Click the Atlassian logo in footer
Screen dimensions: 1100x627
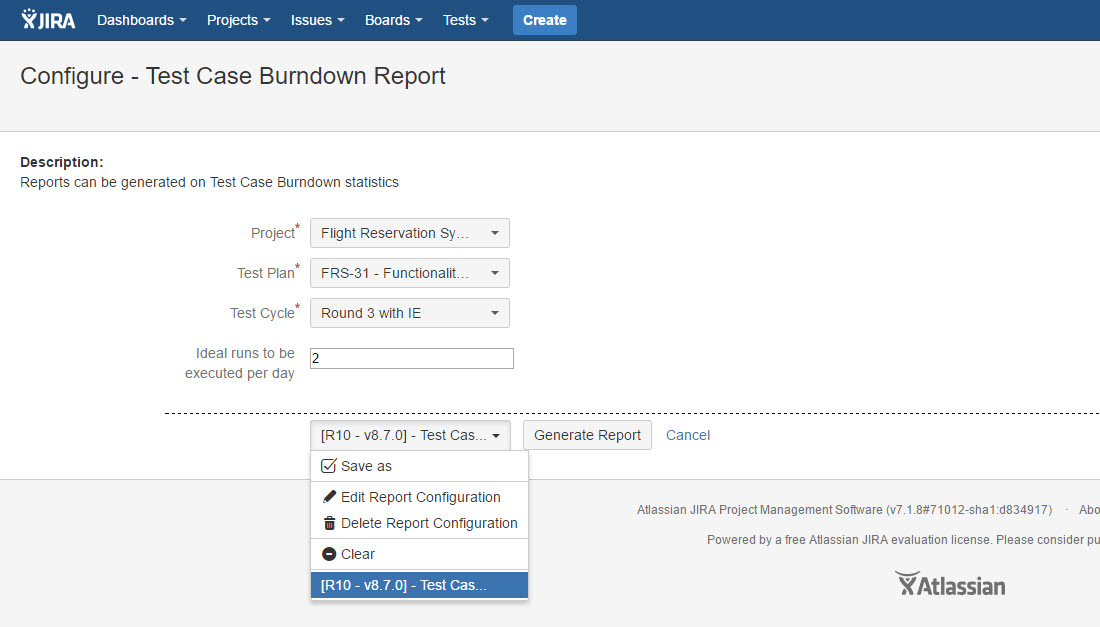coord(950,584)
